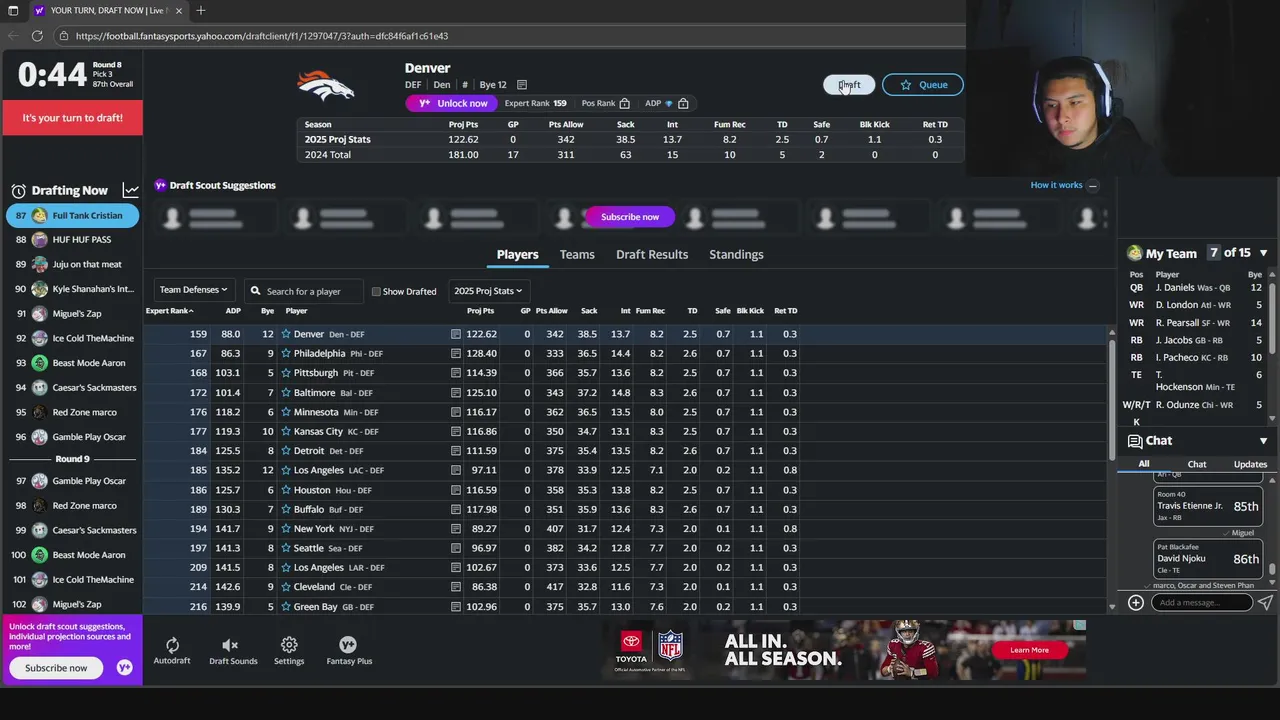This screenshot has height=720, width=1280.
Task: Star Denver DEF to queue it
Action: click(x=285, y=334)
